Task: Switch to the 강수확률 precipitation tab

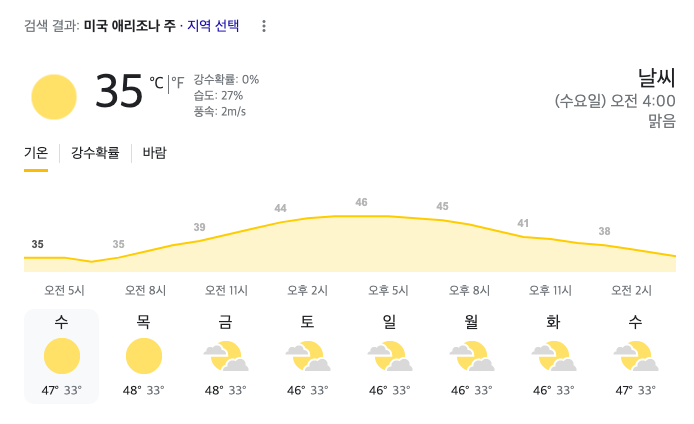Action: 95,153
